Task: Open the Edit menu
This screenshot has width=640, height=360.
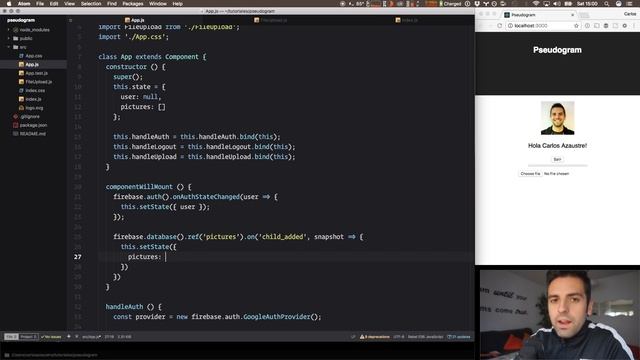Action: click(x=54, y=4)
